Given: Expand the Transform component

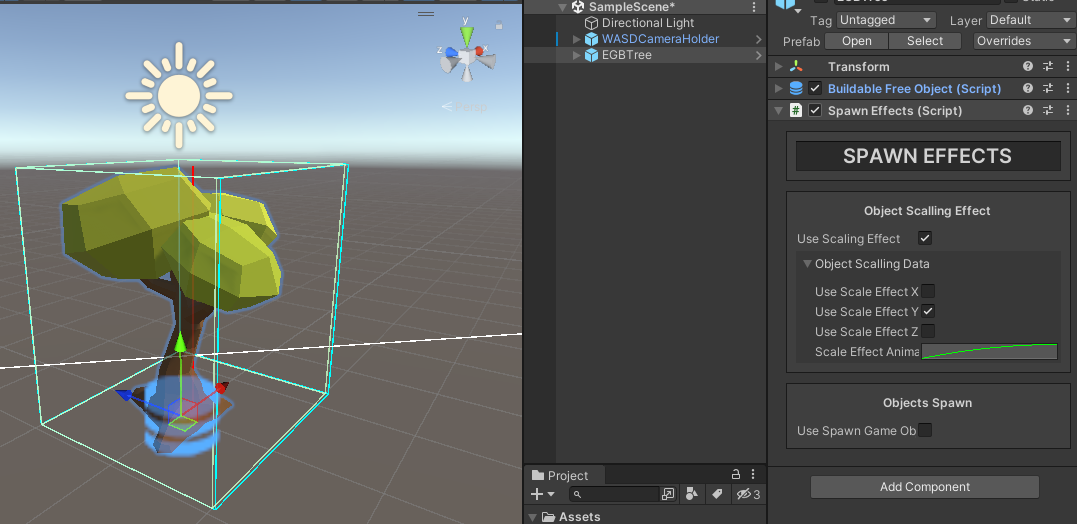Looking at the screenshot, I should (778, 67).
